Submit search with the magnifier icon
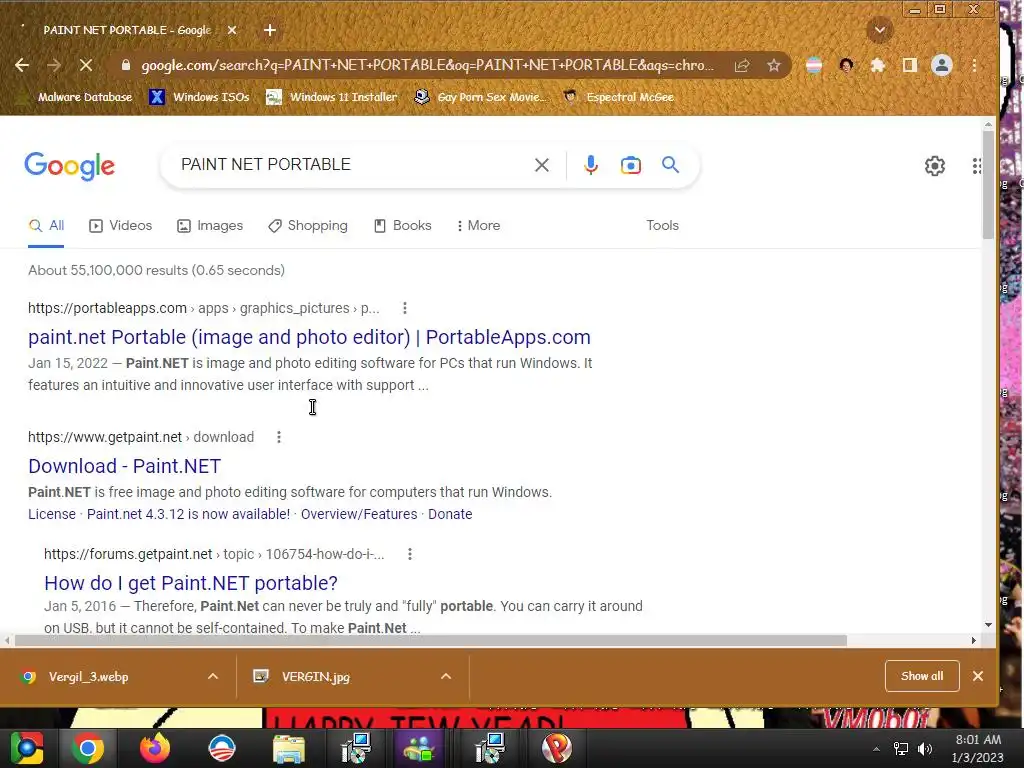This screenshot has height=768, width=1024. [670, 165]
